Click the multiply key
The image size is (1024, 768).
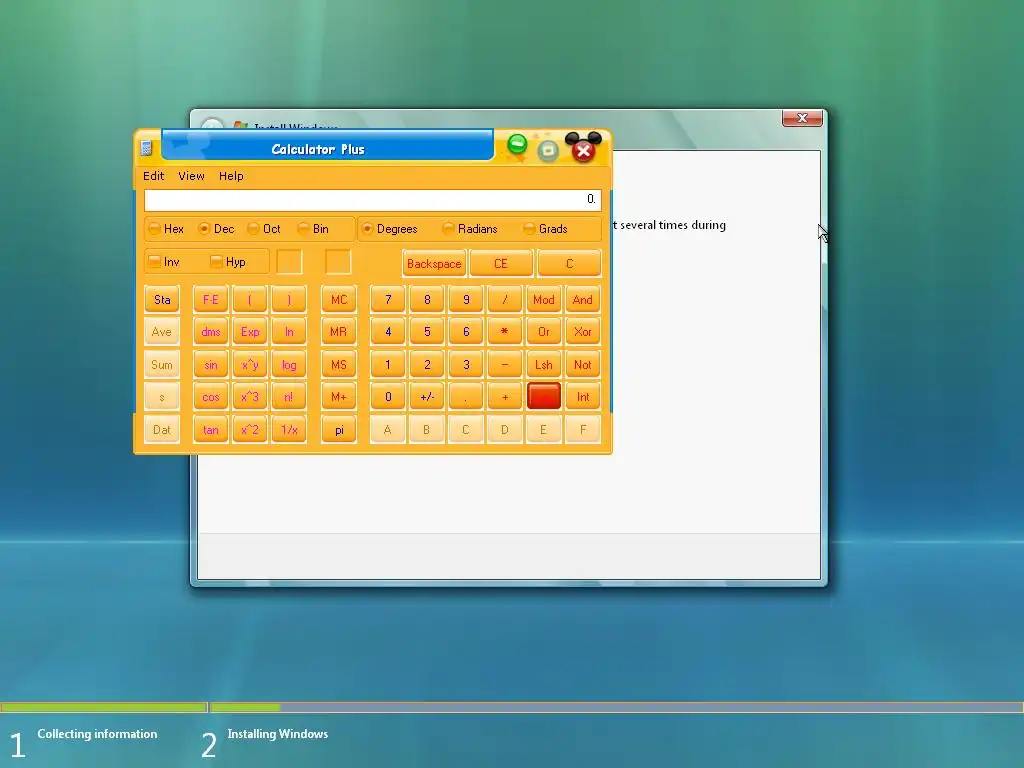tap(505, 332)
